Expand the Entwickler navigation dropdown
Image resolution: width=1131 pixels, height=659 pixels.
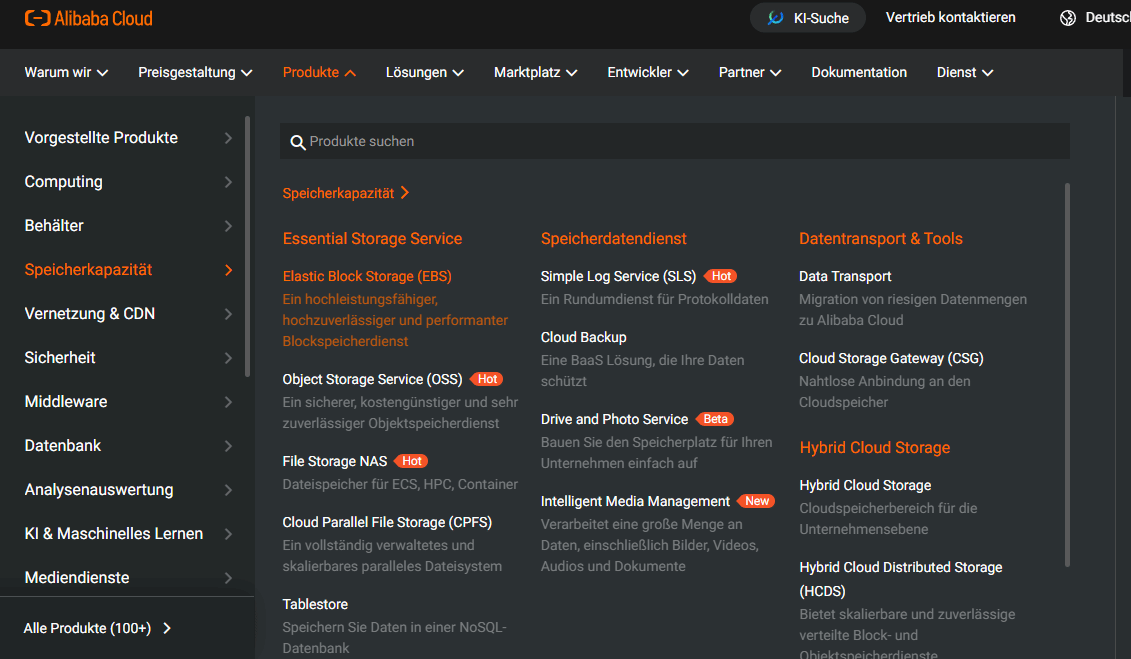[x=648, y=72]
